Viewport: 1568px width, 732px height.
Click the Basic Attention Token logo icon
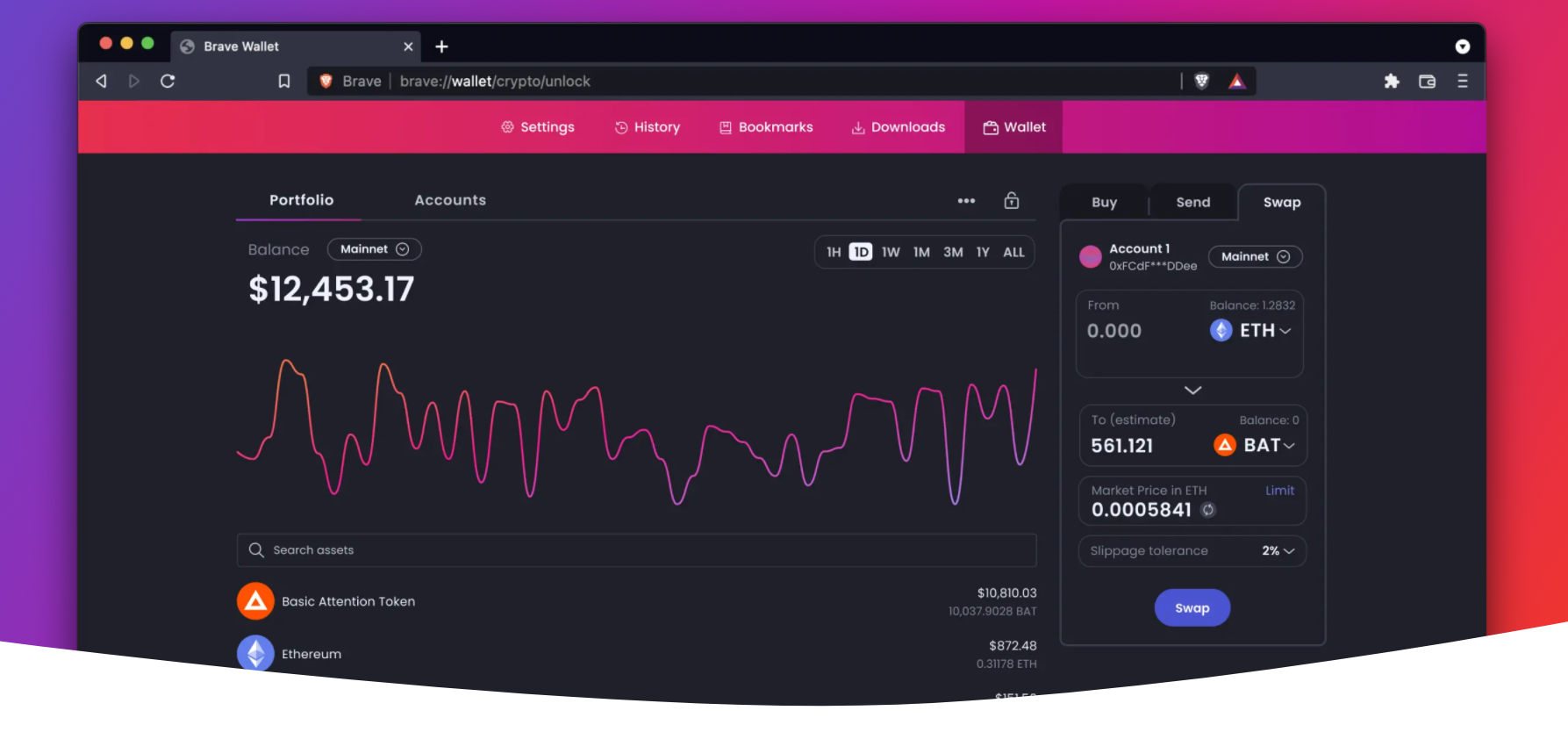[x=255, y=601]
